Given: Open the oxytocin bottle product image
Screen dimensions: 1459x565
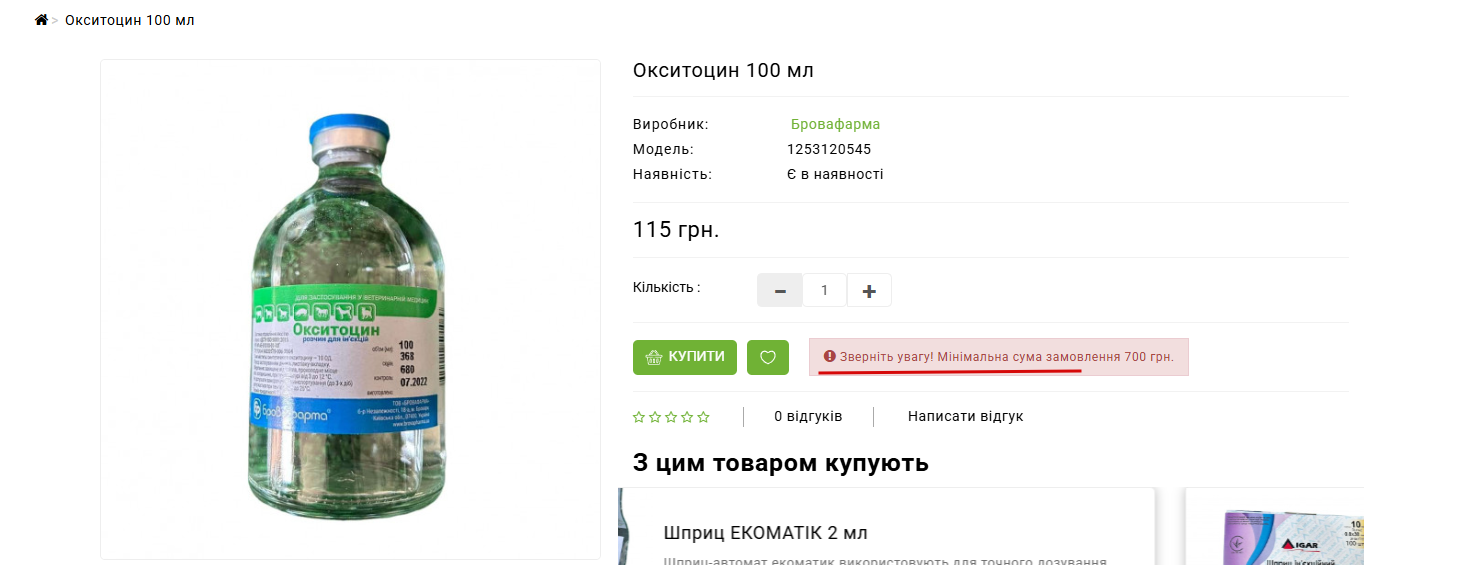Looking at the screenshot, I should coord(350,310).
